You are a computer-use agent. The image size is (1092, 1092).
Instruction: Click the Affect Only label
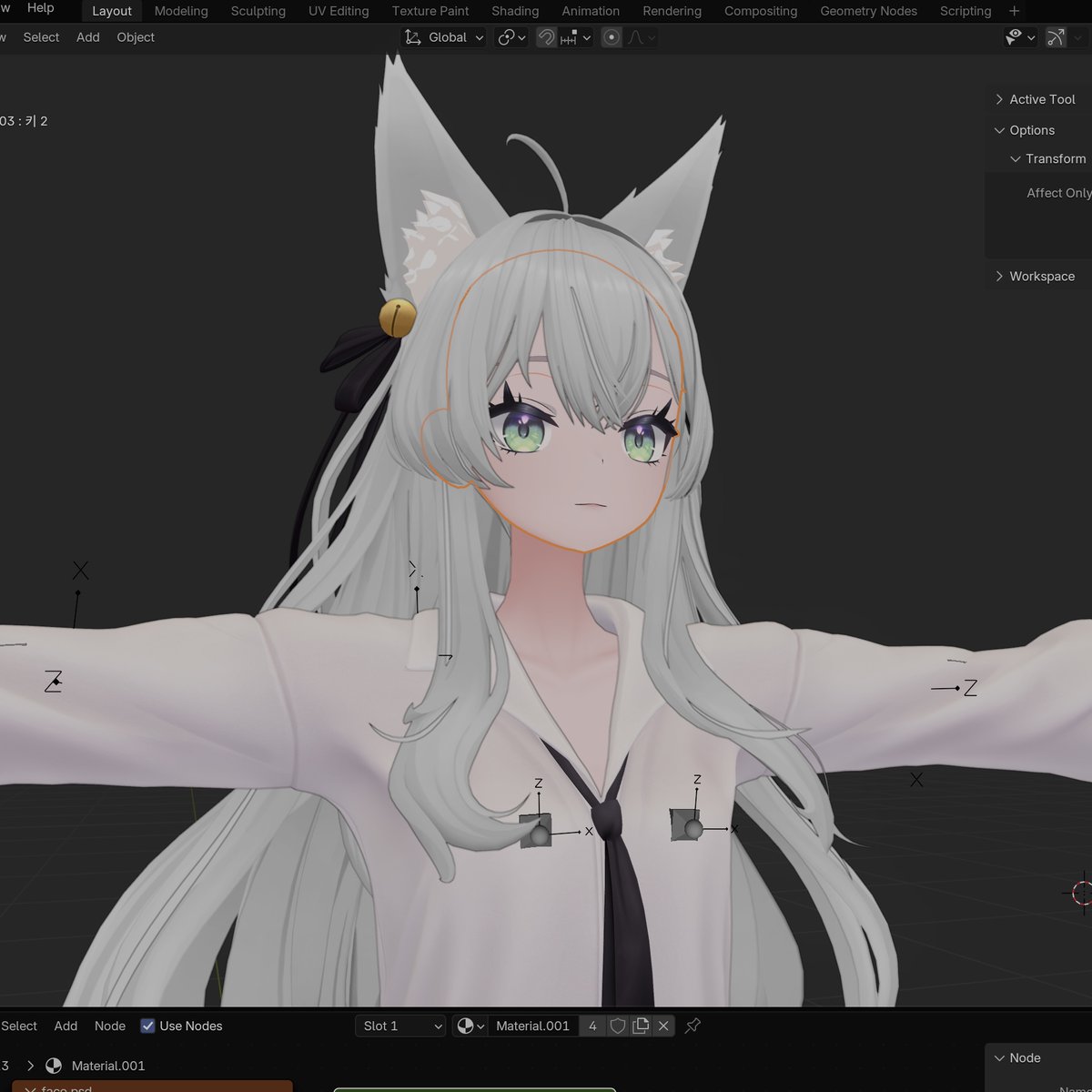[1058, 193]
